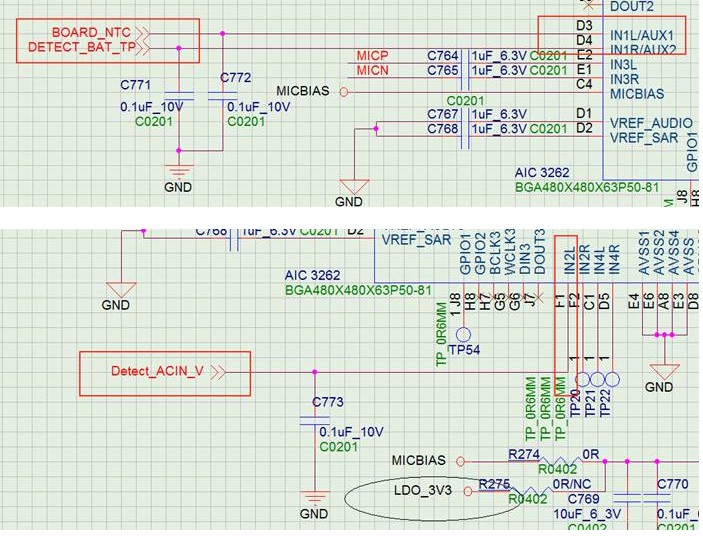Click the MICN net label
This screenshot has width=703, height=542.
point(373,70)
